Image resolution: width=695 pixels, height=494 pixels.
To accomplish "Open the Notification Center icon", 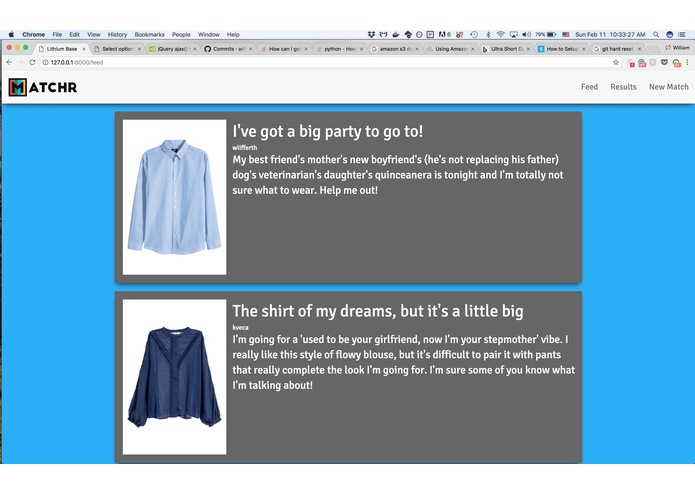I will pyautogui.click(x=682, y=35).
